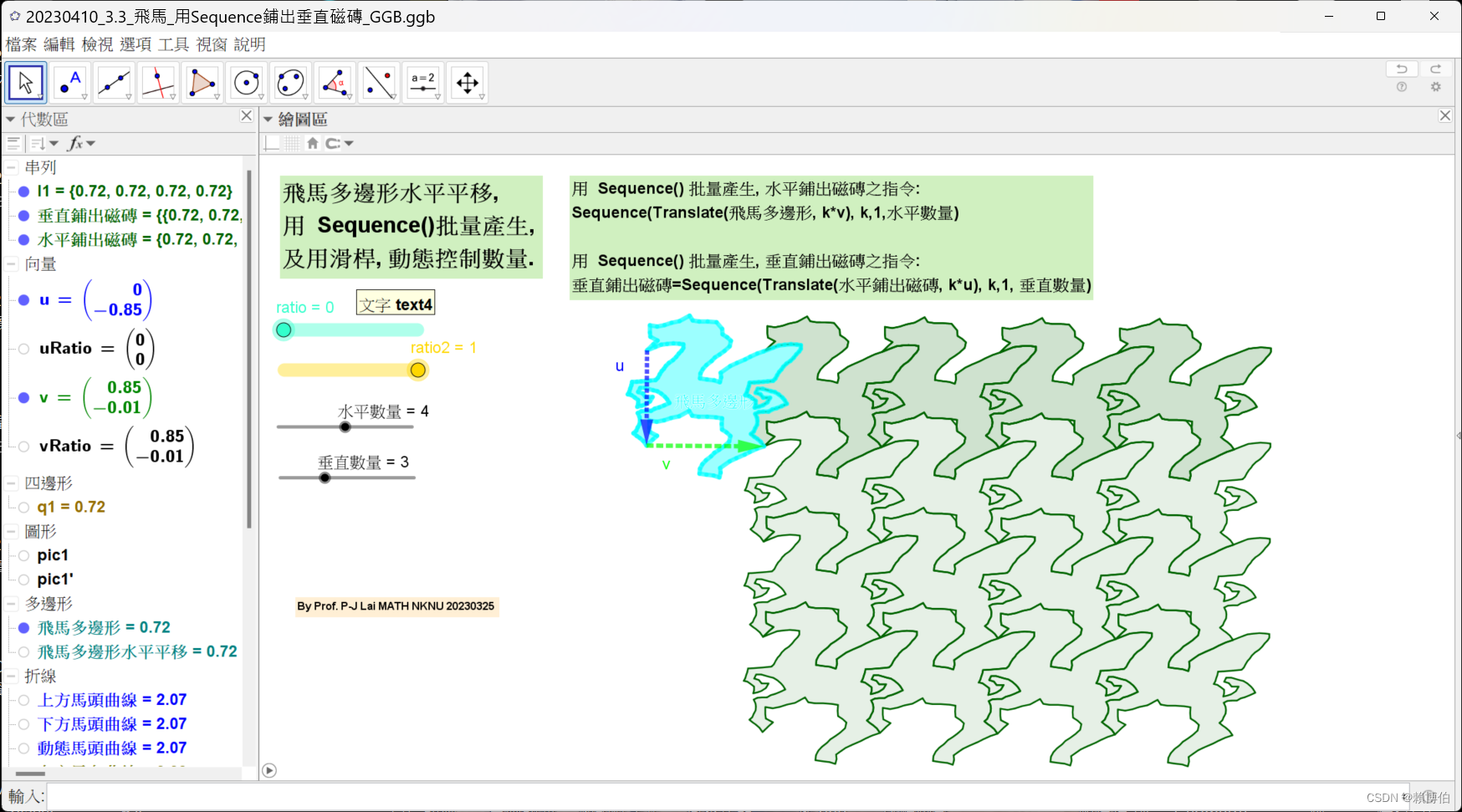Click the Undo icon at top right

[1402, 69]
